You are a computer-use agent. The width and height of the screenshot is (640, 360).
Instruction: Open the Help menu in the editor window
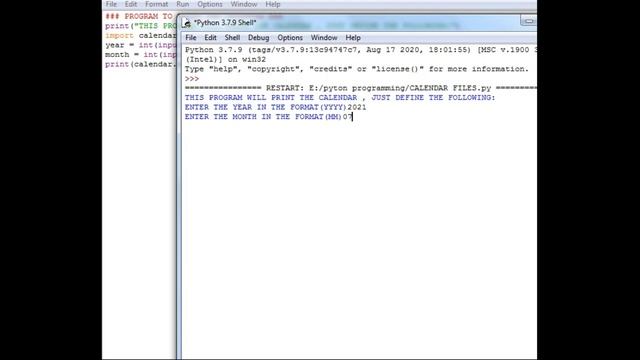coord(273,4)
